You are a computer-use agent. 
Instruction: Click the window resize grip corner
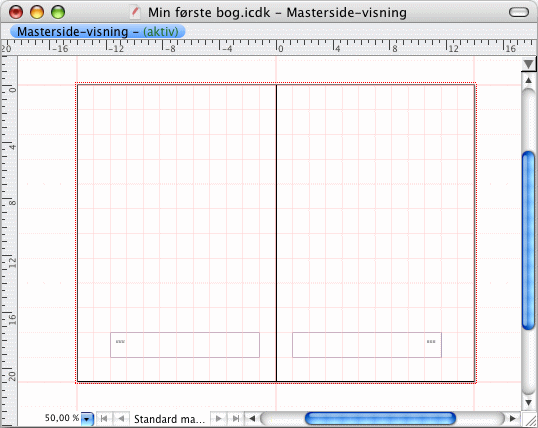click(529, 419)
